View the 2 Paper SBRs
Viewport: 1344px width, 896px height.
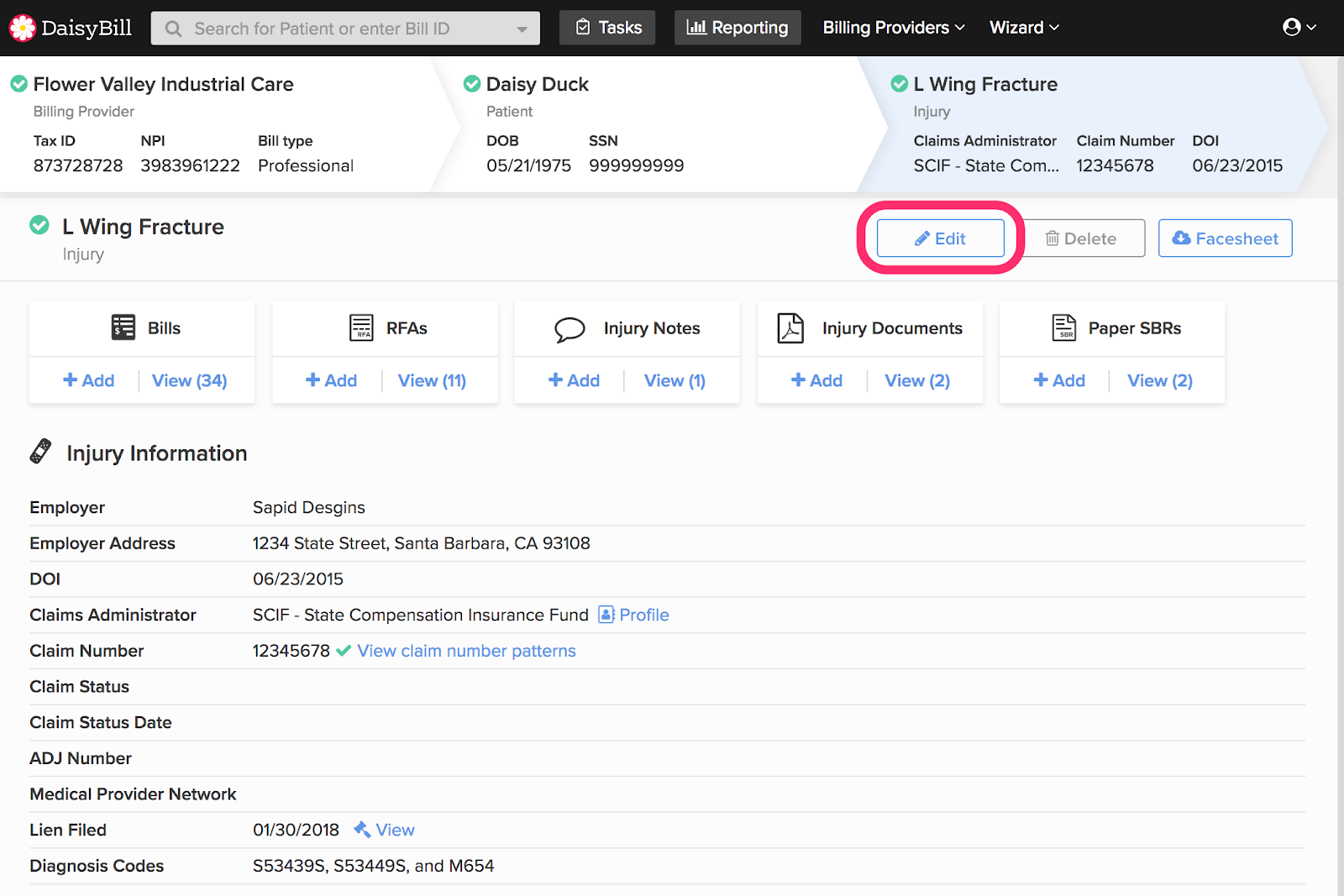1160,380
